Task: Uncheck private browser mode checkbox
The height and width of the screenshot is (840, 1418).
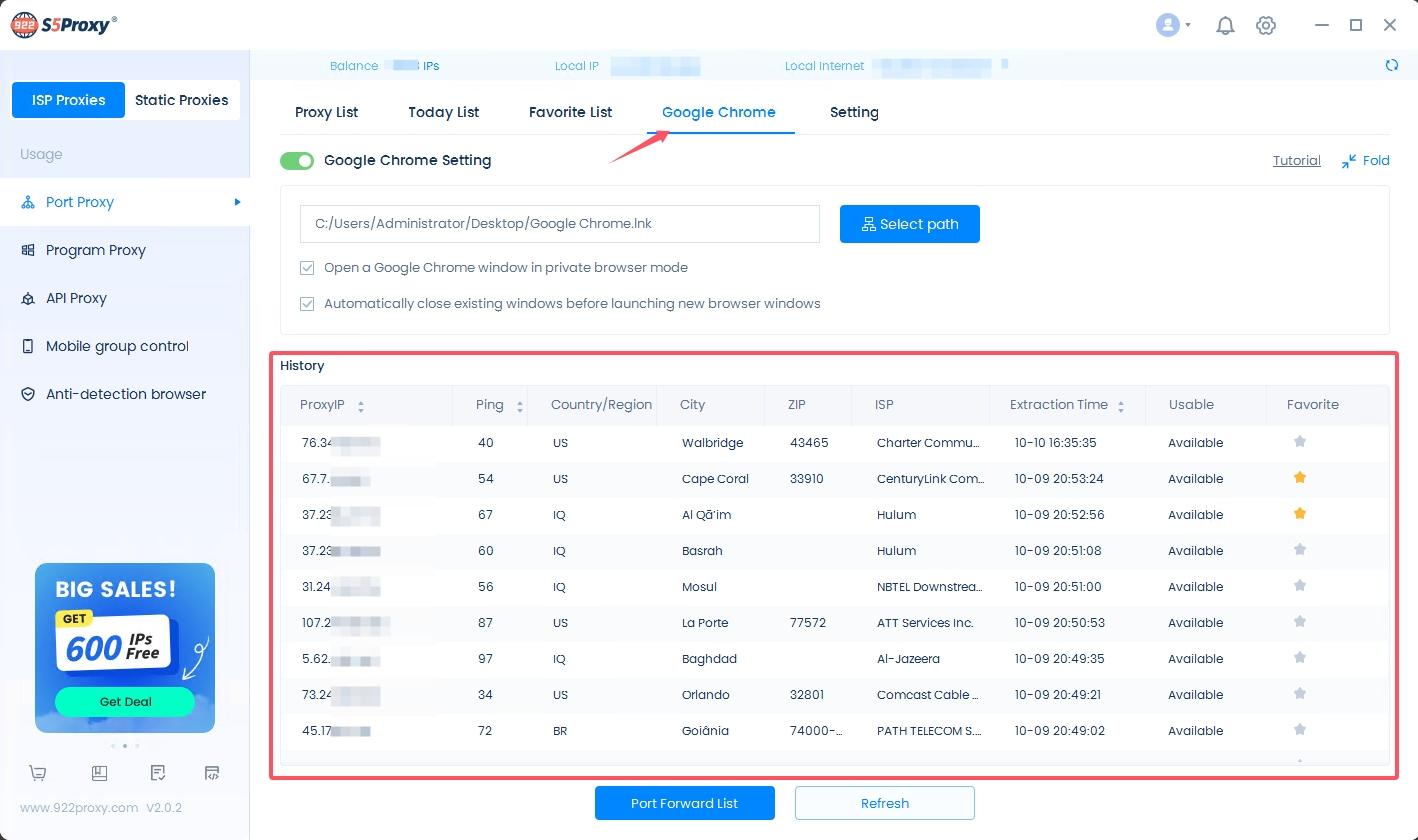Action: click(x=308, y=268)
